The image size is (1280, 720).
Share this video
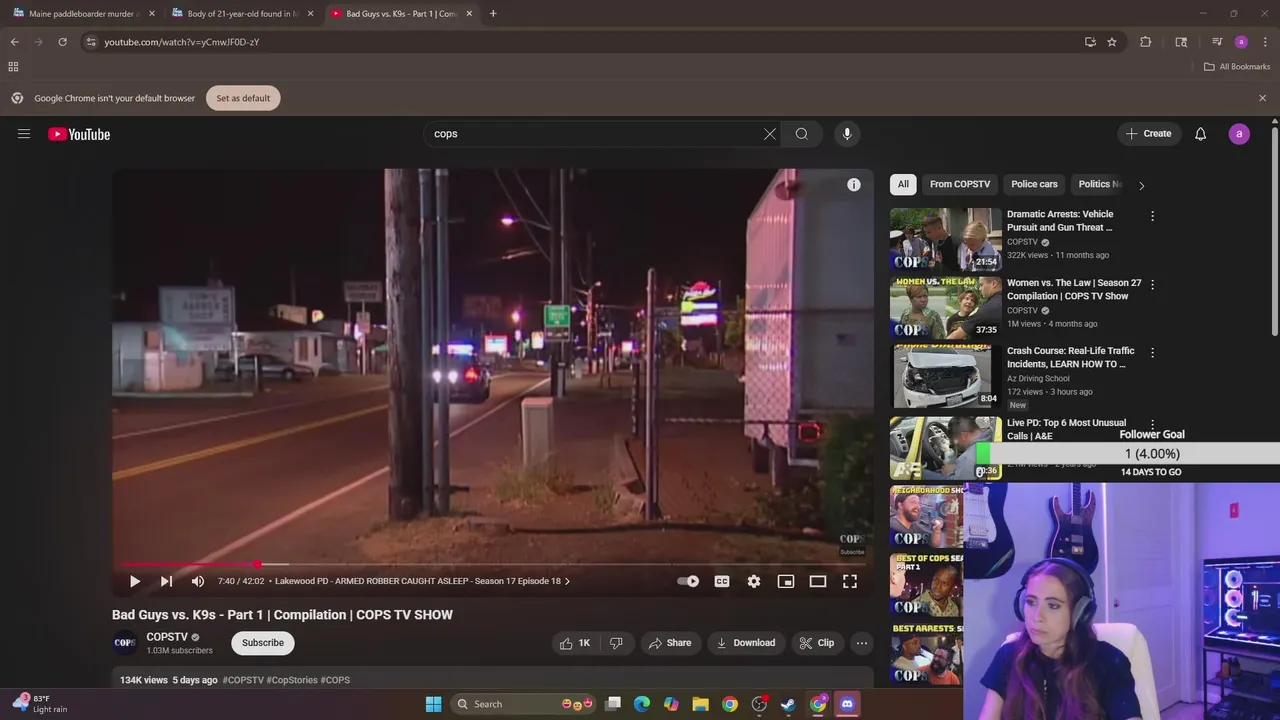(670, 643)
